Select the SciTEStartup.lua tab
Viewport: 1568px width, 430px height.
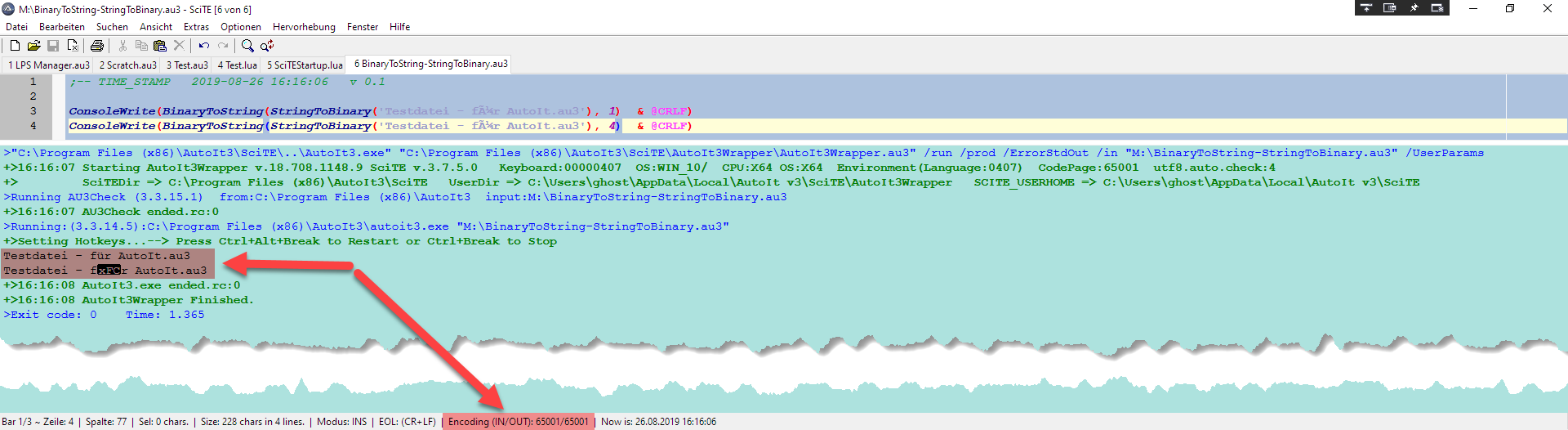coord(305,65)
